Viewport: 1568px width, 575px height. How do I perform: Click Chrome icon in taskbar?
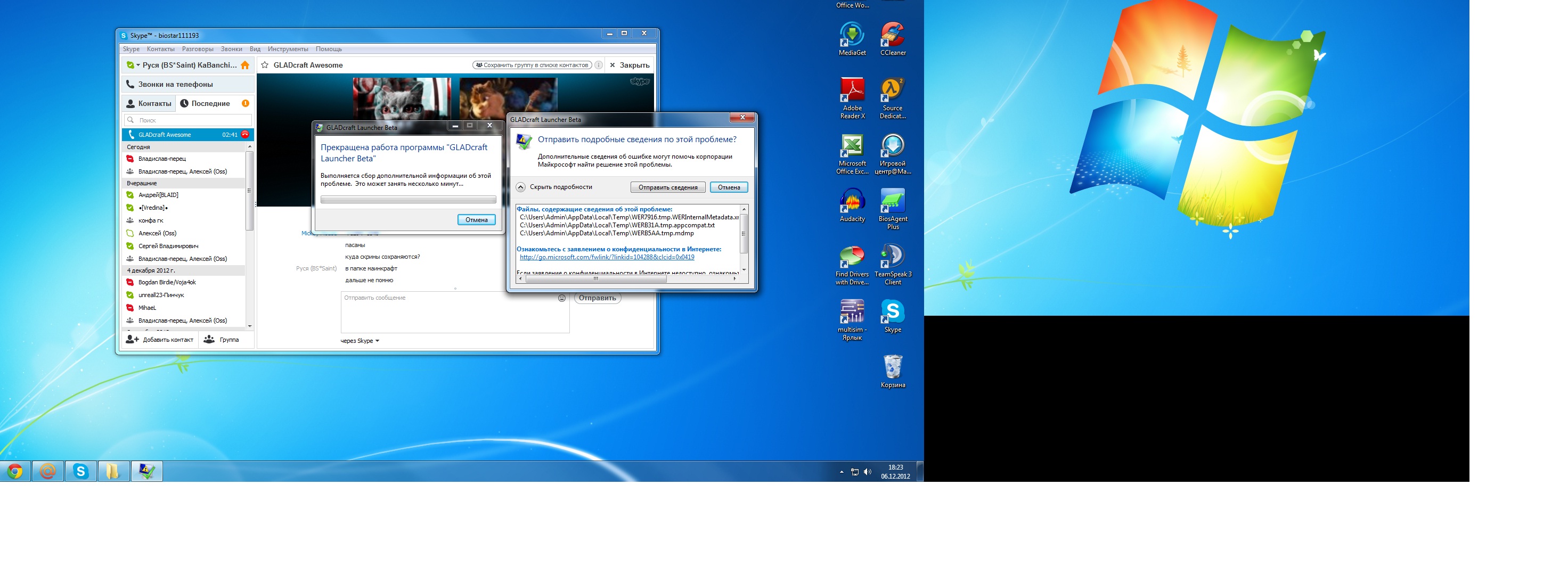tap(15, 471)
